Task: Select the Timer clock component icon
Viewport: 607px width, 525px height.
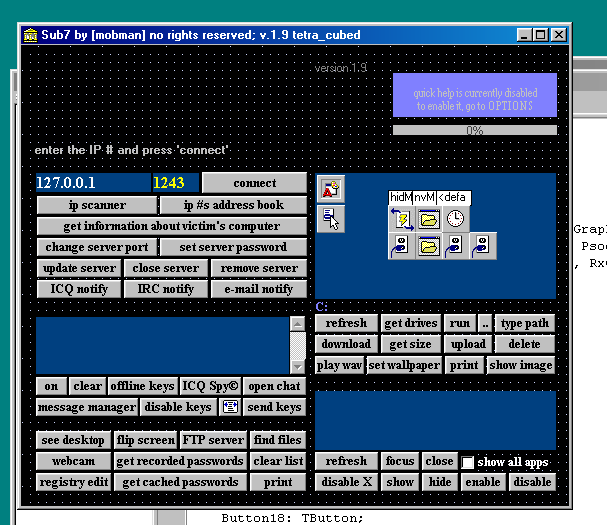Action: point(456,219)
